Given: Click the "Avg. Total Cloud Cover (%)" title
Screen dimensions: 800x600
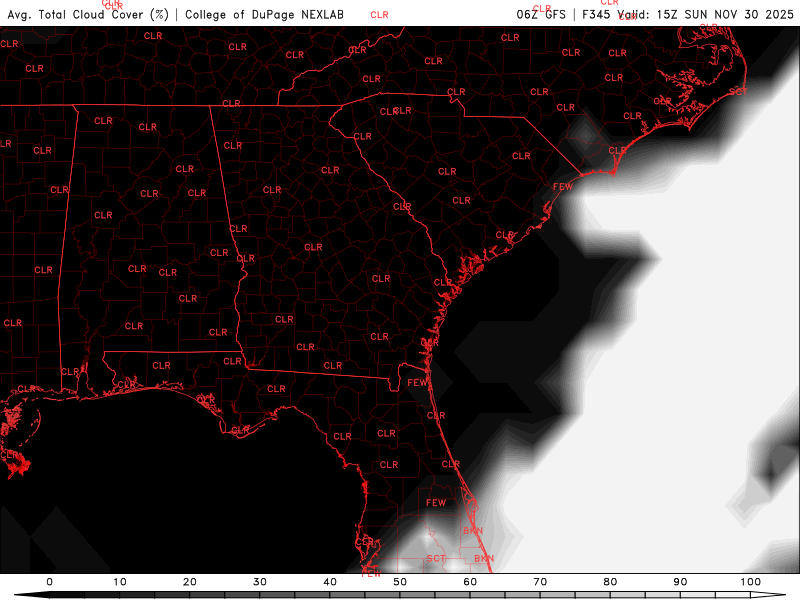Looking at the screenshot, I should [x=88, y=15].
